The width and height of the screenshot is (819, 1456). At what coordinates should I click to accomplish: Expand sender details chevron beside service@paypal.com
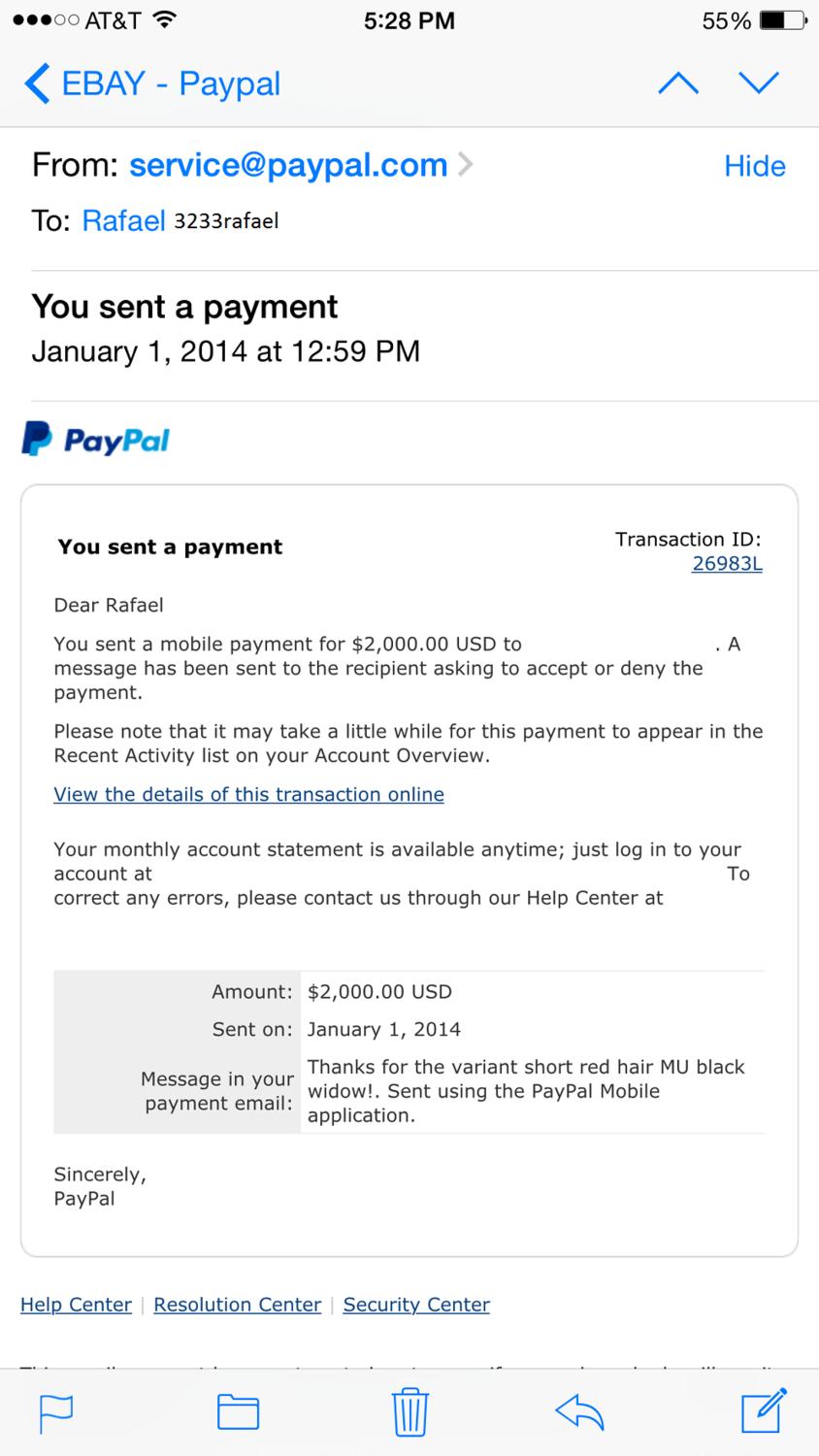[466, 165]
